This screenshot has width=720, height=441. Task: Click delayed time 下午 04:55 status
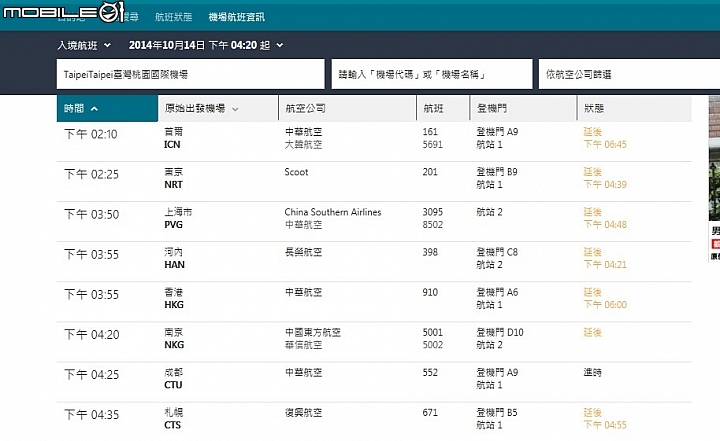click(x=605, y=425)
